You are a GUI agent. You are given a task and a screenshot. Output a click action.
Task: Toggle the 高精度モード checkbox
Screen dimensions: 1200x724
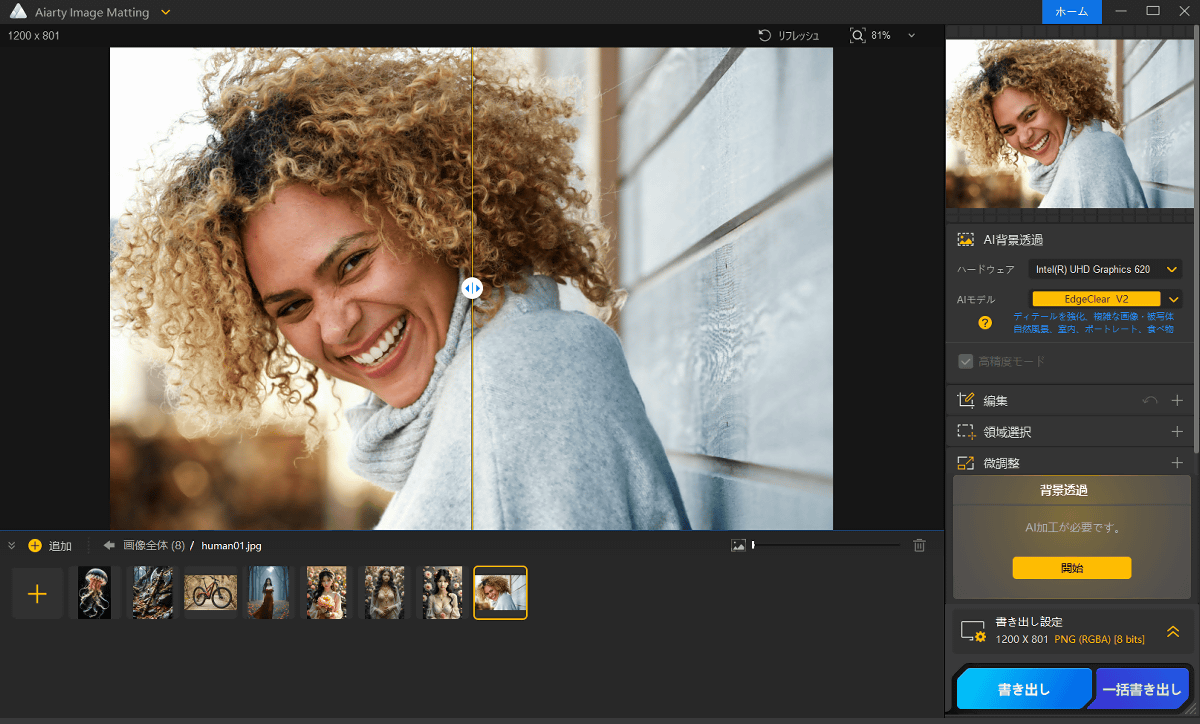click(x=966, y=361)
